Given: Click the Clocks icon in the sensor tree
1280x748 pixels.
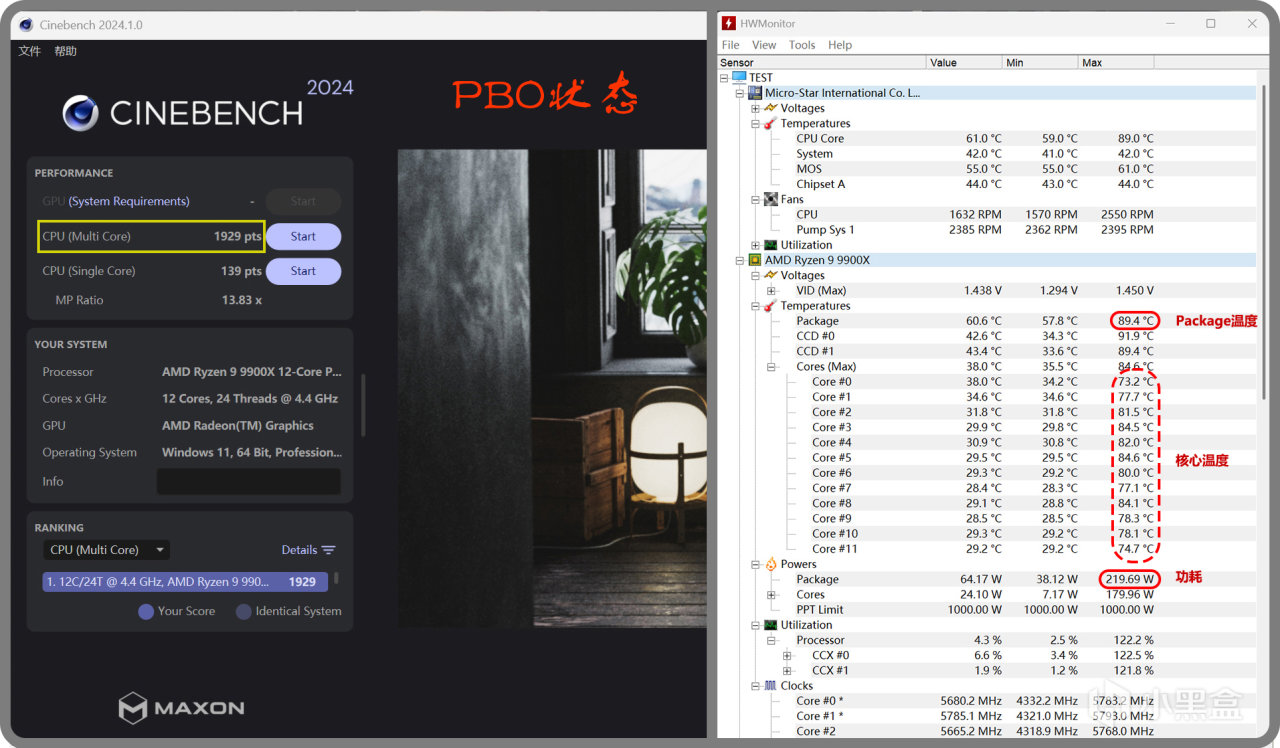Looking at the screenshot, I should 771,686.
